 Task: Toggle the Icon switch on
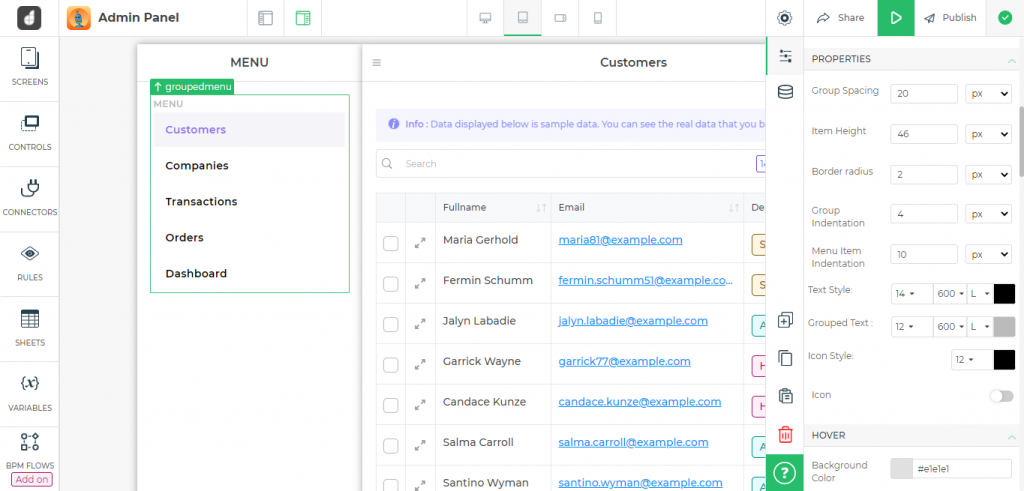pos(1000,396)
